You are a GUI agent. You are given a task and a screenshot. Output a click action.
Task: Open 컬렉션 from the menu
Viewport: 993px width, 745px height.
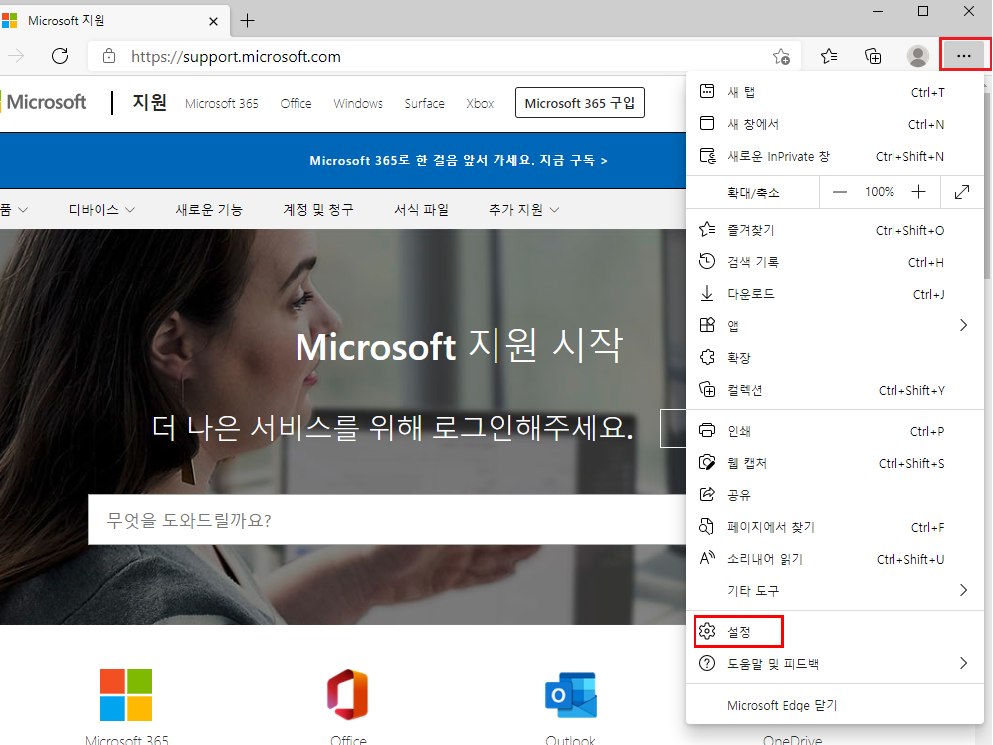tap(835, 390)
